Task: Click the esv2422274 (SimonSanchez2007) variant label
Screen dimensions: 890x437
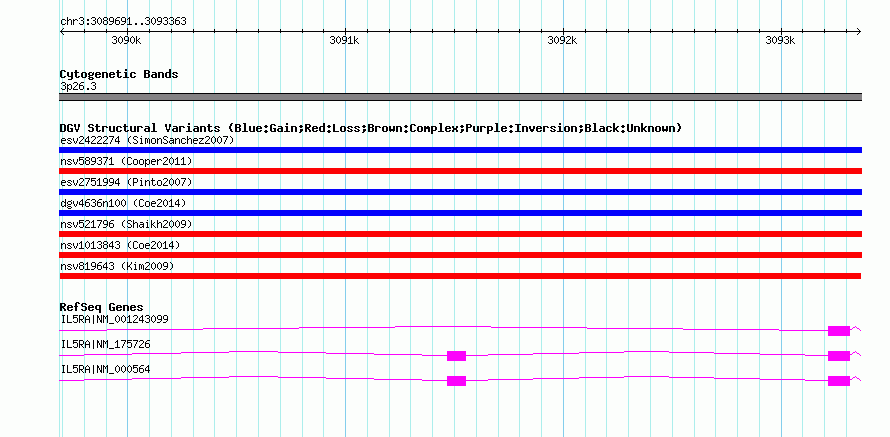Action: pyautogui.click(x=147, y=140)
